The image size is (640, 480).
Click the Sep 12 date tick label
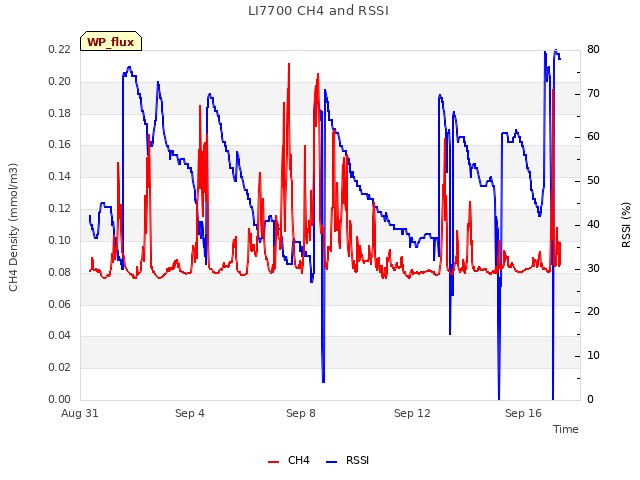pyautogui.click(x=412, y=413)
